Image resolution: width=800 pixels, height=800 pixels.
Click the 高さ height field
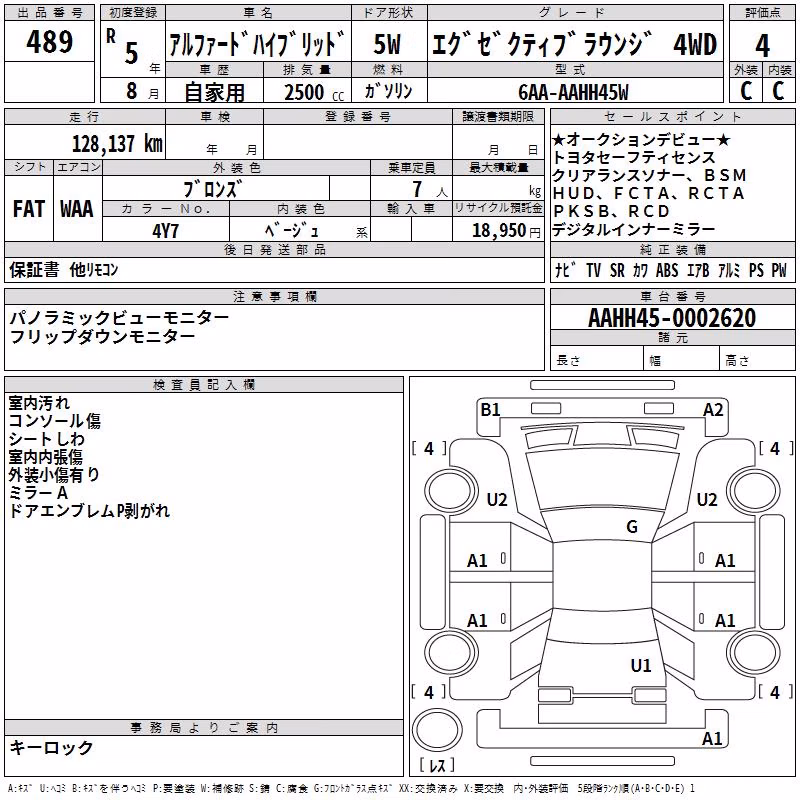point(757,360)
